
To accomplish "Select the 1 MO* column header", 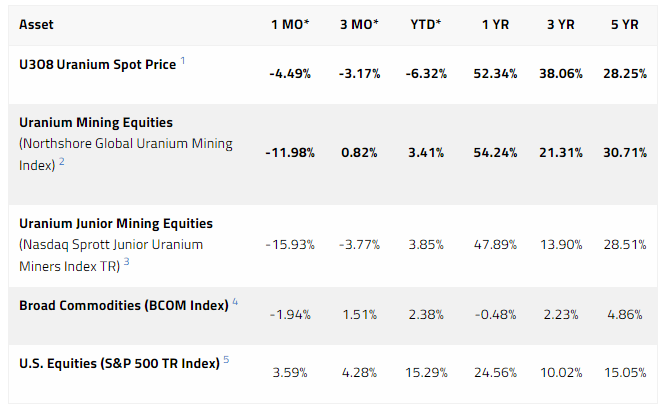I will [x=290, y=23].
